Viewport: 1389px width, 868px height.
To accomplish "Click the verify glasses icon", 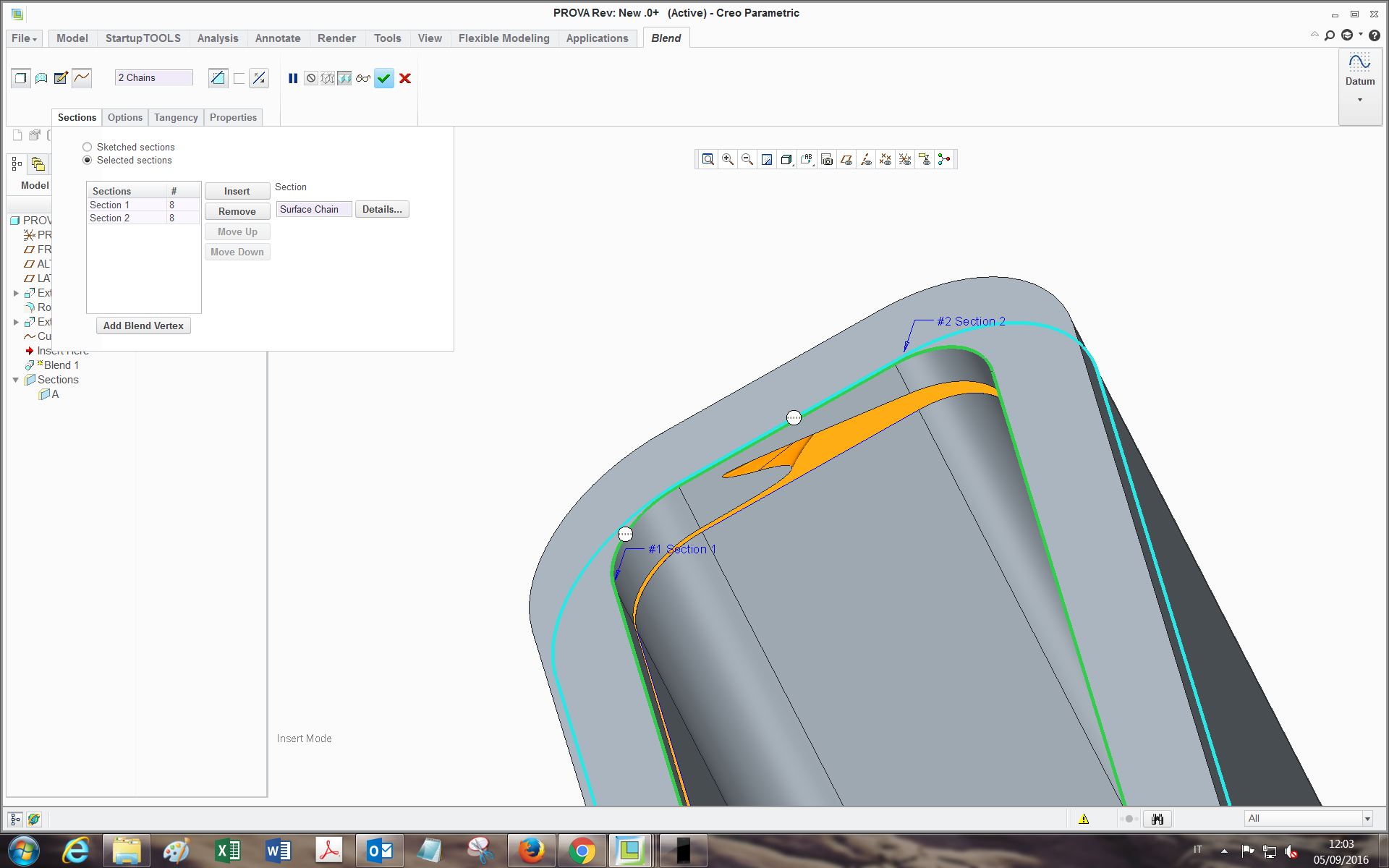I will click(x=362, y=78).
